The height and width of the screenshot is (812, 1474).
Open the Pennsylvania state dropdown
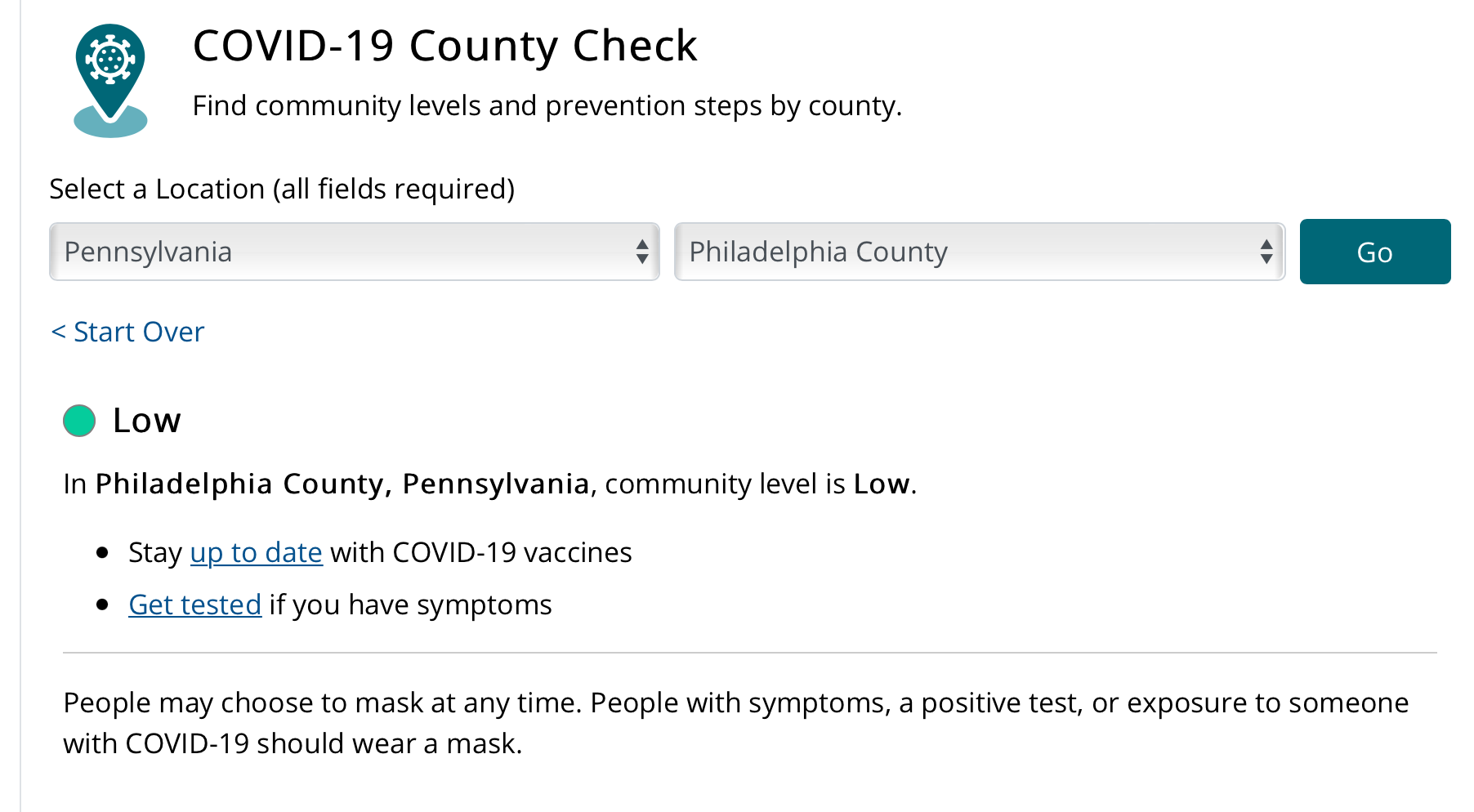343,252
